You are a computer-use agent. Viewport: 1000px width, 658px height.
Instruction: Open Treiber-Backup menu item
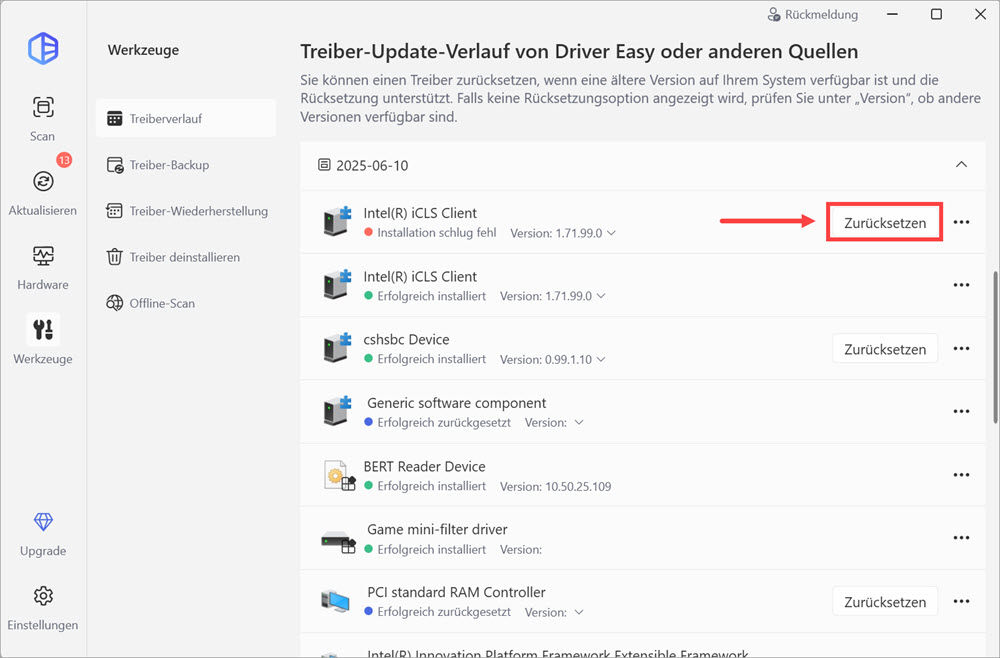click(186, 165)
